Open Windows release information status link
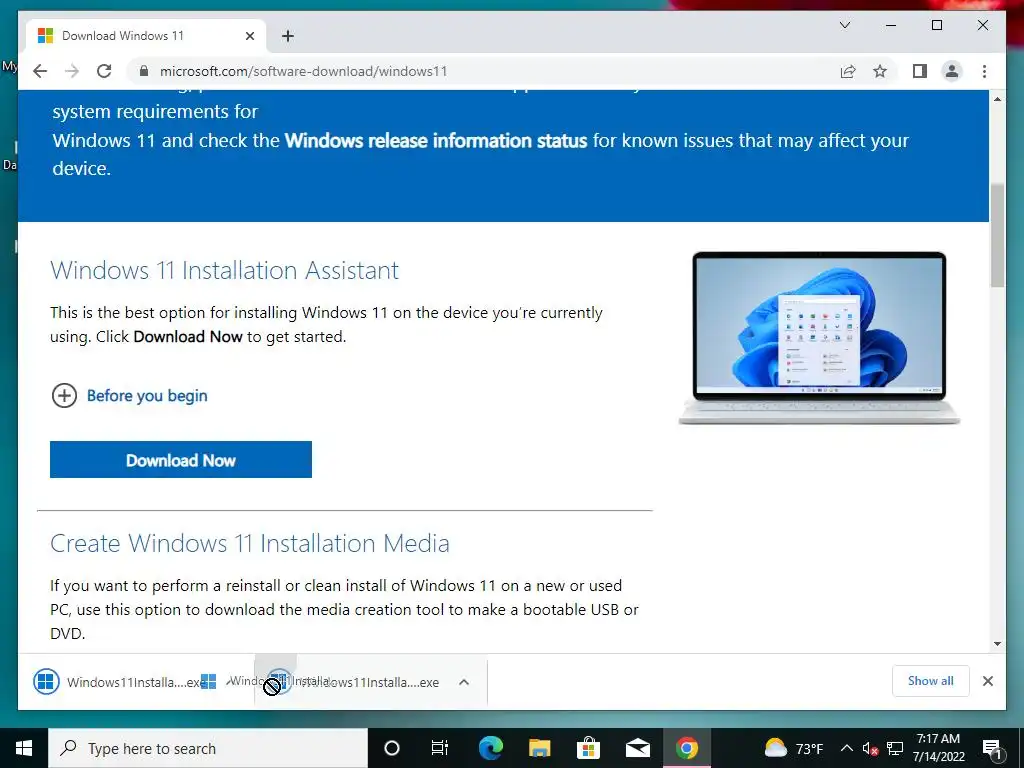Viewport: 1024px width, 768px height. click(x=436, y=140)
